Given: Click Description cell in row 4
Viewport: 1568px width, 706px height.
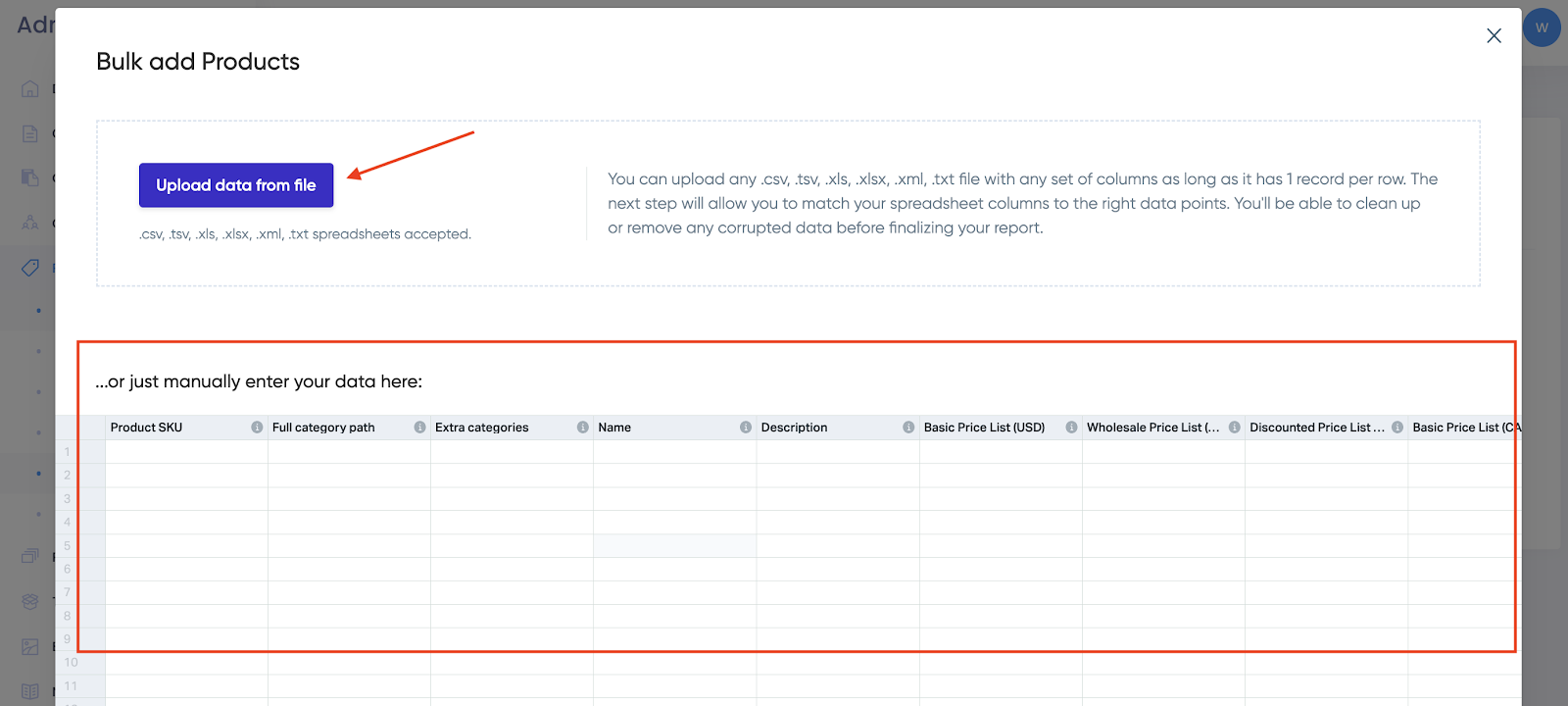Looking at the screenshot, I should click(838, 523).
